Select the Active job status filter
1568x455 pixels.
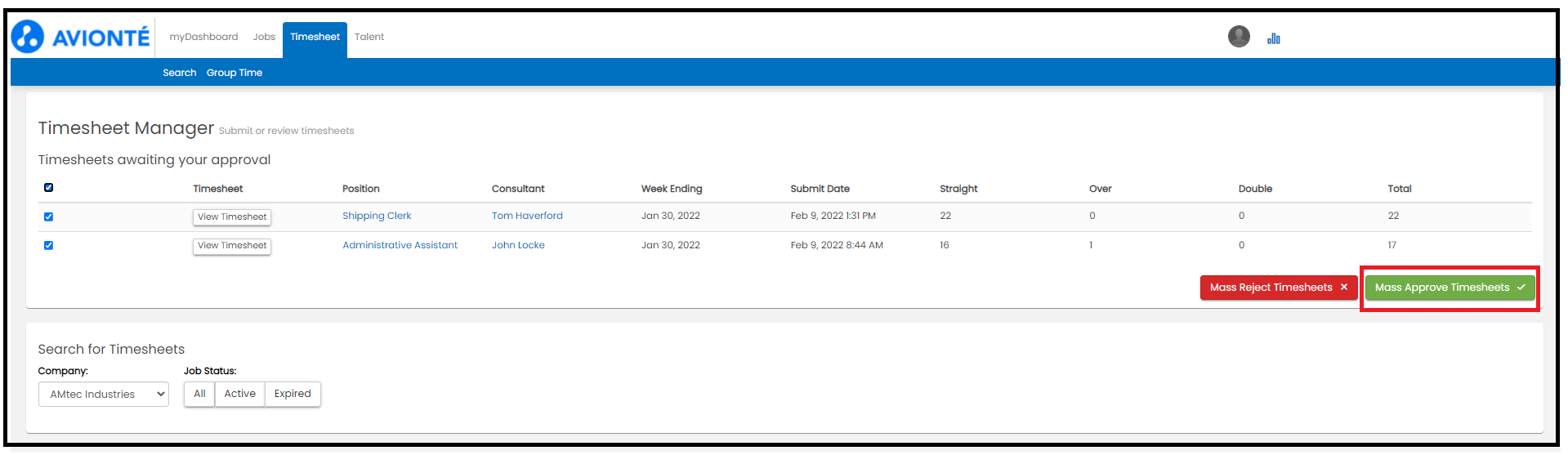pyautogui.click(x=240, y=394)
